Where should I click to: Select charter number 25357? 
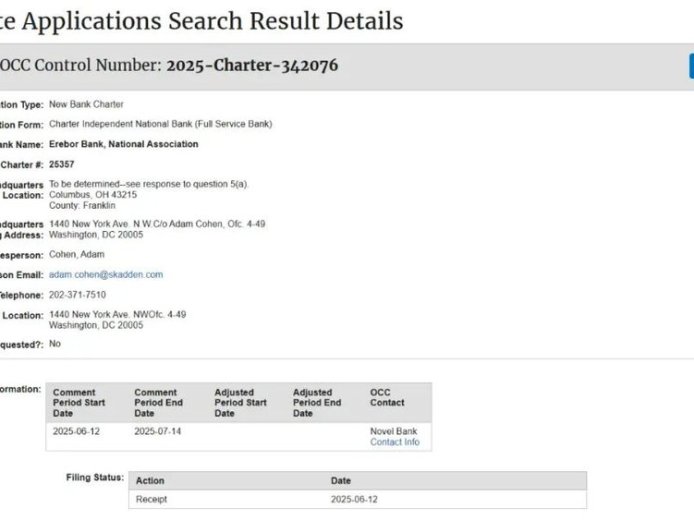coord(62,164)
